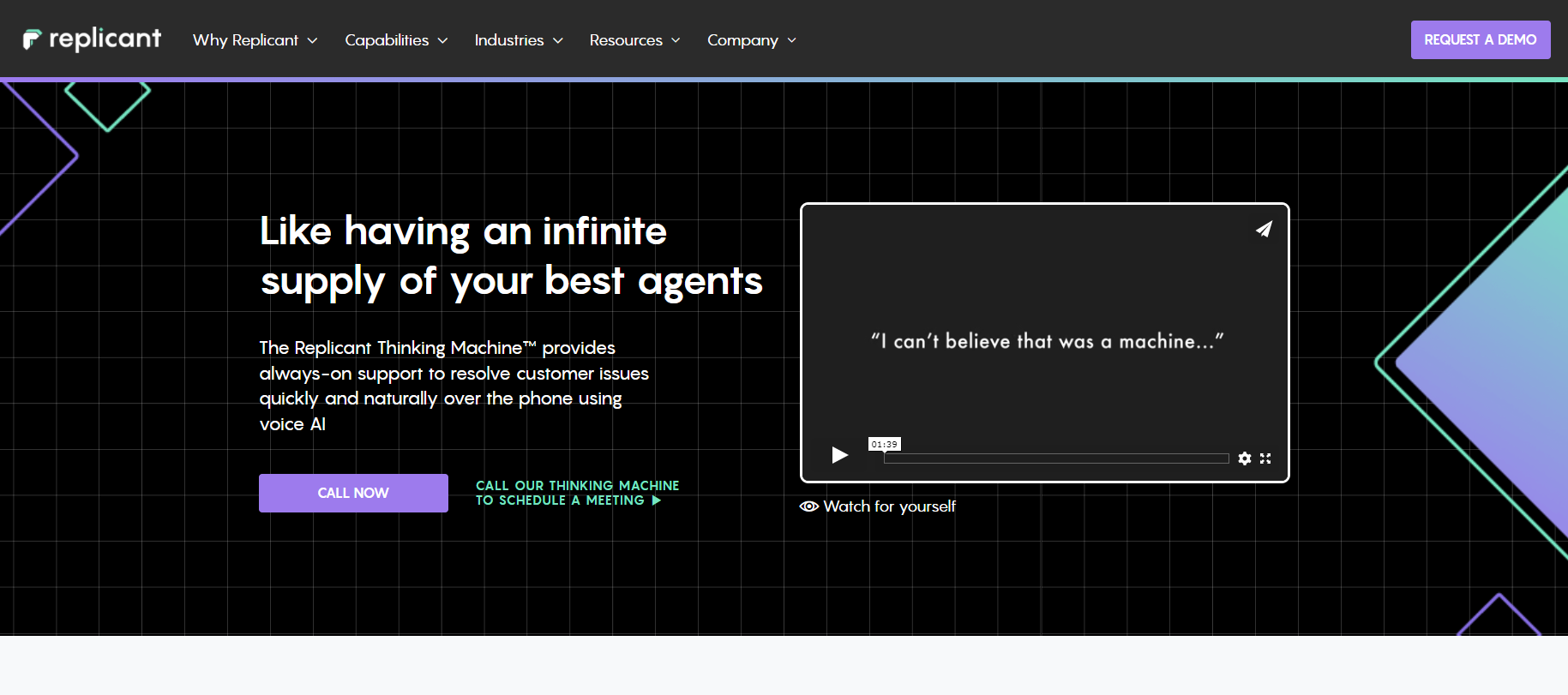The height and width of the screenshot is (695, 1568).
Task: Click the video quote about a machine
Action: [1047, 341]
